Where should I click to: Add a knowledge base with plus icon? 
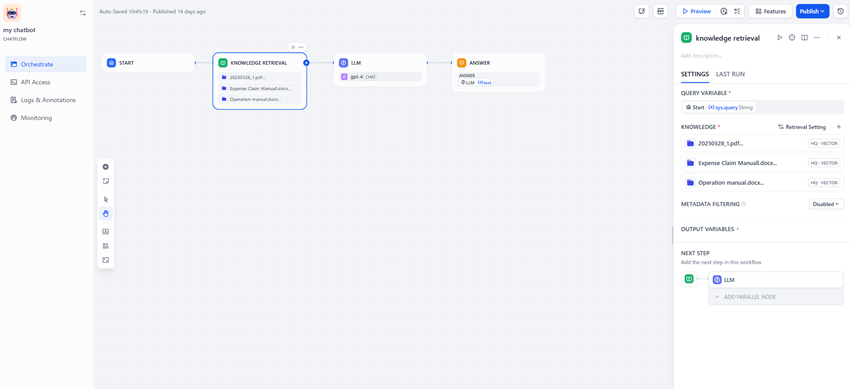pyautogui.click(x=839, y=127)
